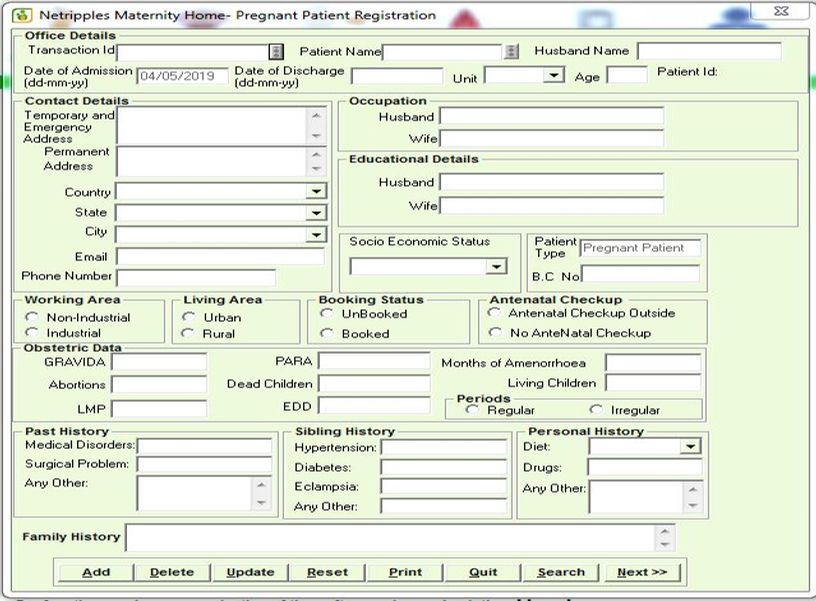Click the GRAVIDA field
Viewport: 816px width, 601px height.
(159, 362)
